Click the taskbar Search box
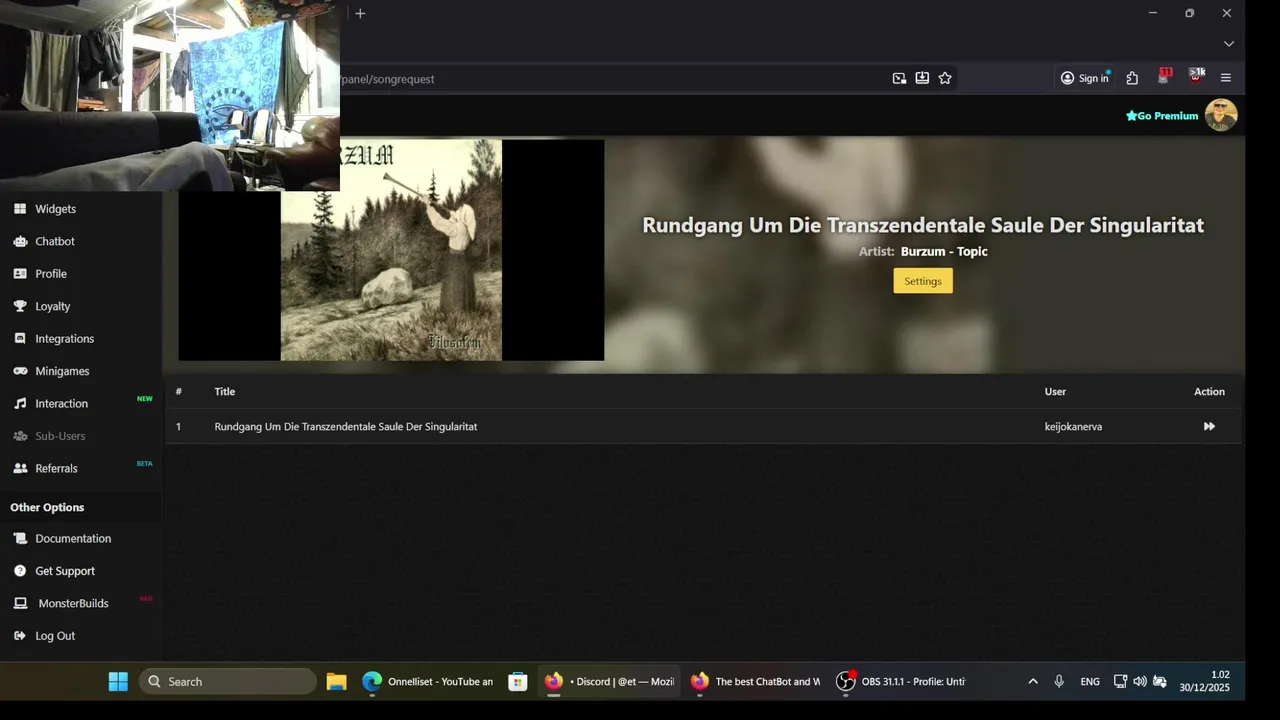The image size is (1280, 720). [x=228, y=681]
